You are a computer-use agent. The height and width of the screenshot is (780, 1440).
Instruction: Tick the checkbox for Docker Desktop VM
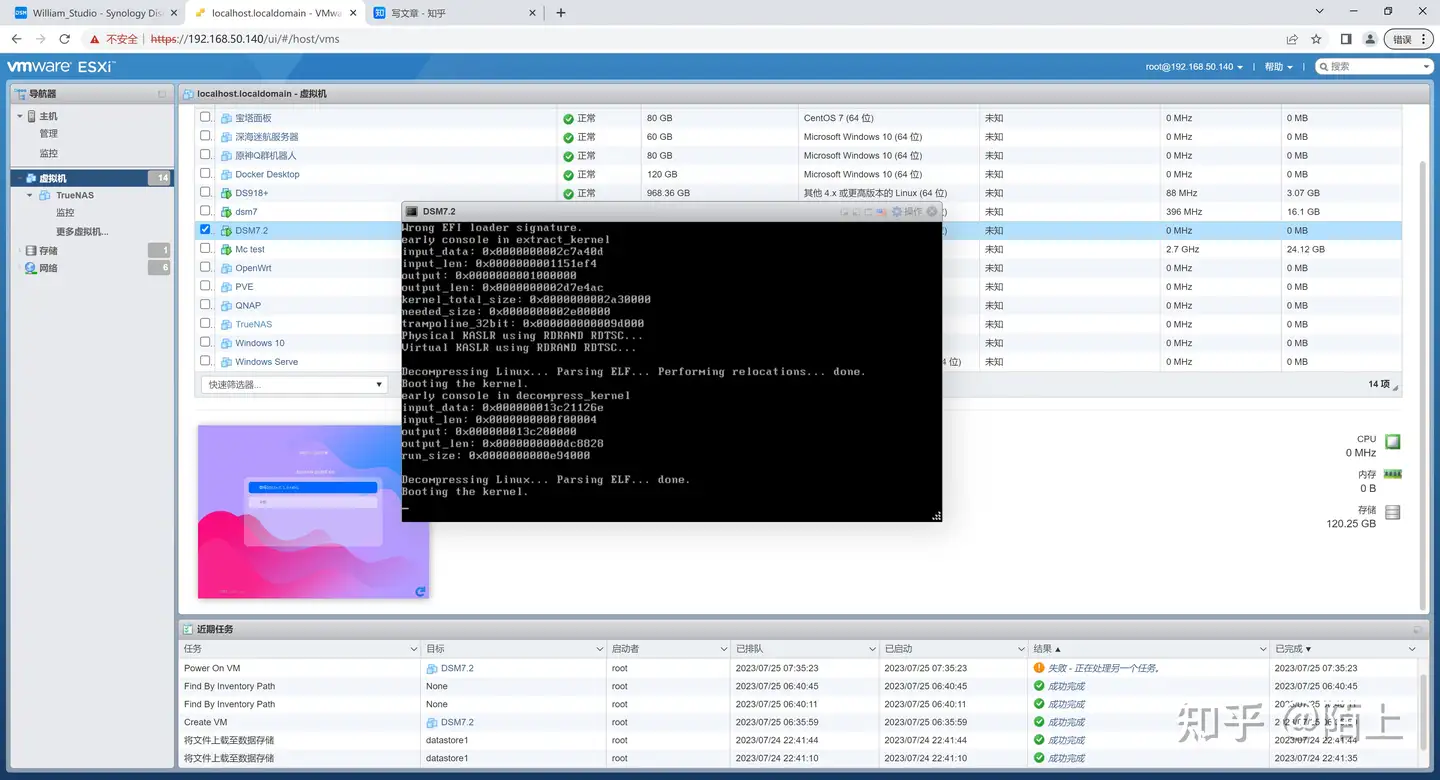pyautogui.click(x=205, y=173)
